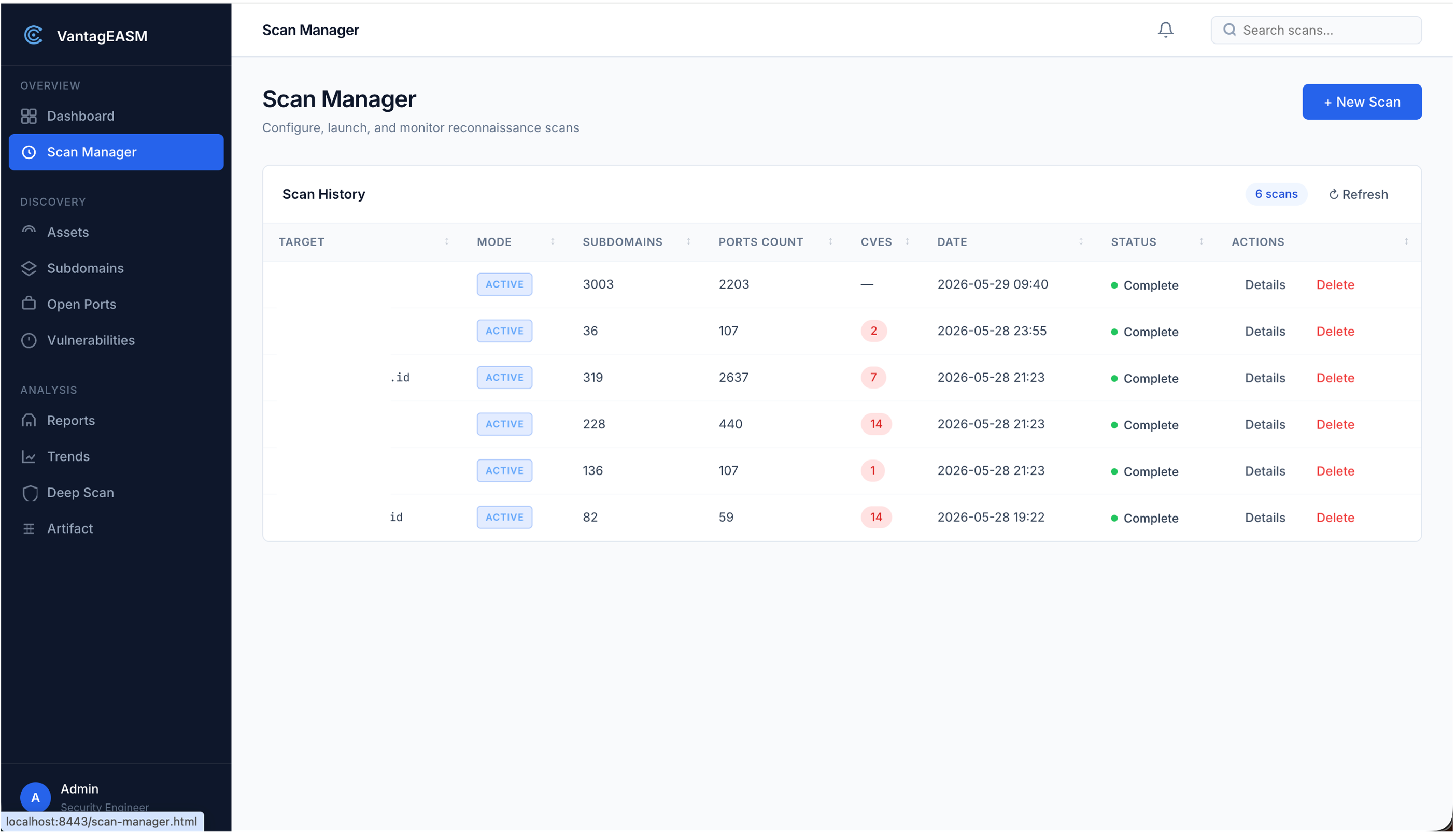The image size is (1456, 833).
Task: Open Dashboard from the sidebar
Action: click(x=116, y=116)
